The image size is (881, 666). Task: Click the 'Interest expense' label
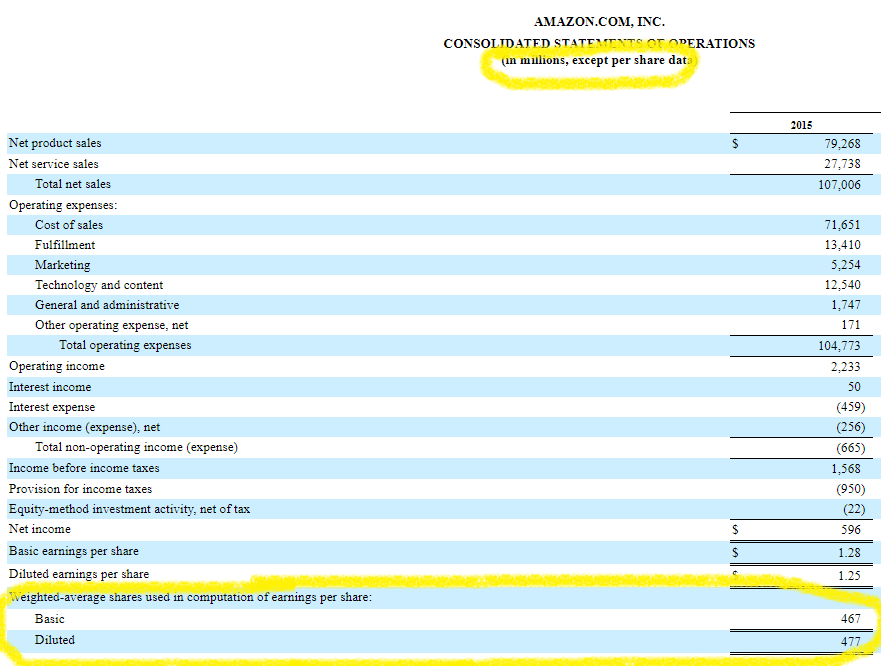(x=52, y=407)
